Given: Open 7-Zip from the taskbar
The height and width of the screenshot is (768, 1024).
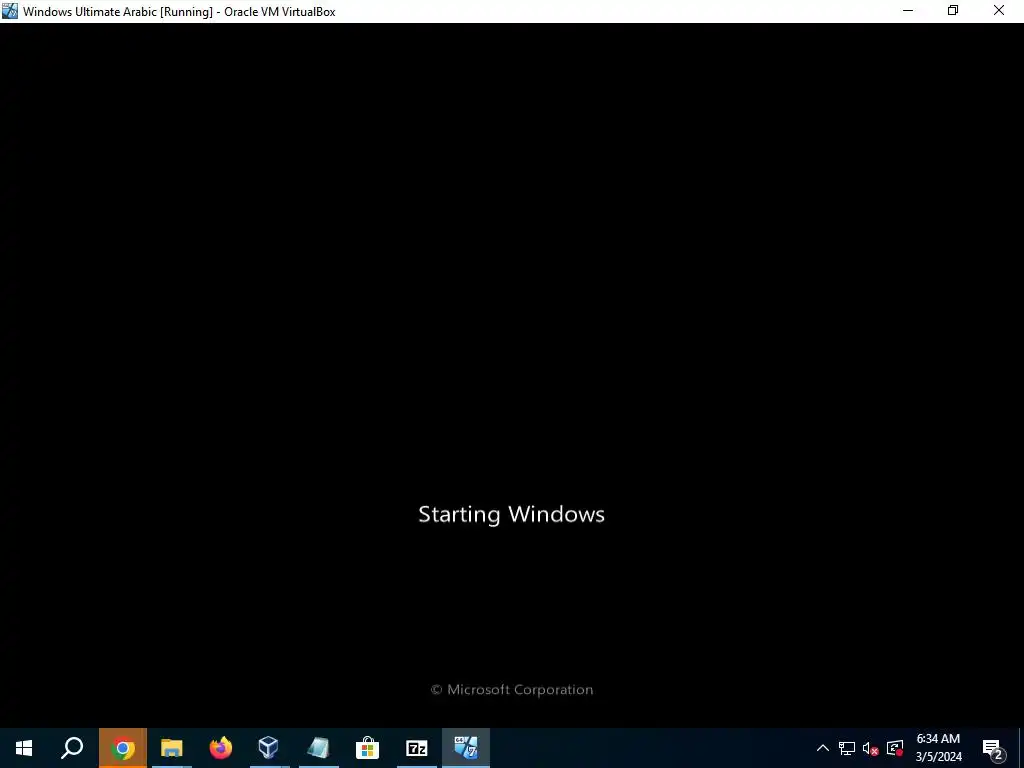Looking at the screenshot, I should point(417,748).
